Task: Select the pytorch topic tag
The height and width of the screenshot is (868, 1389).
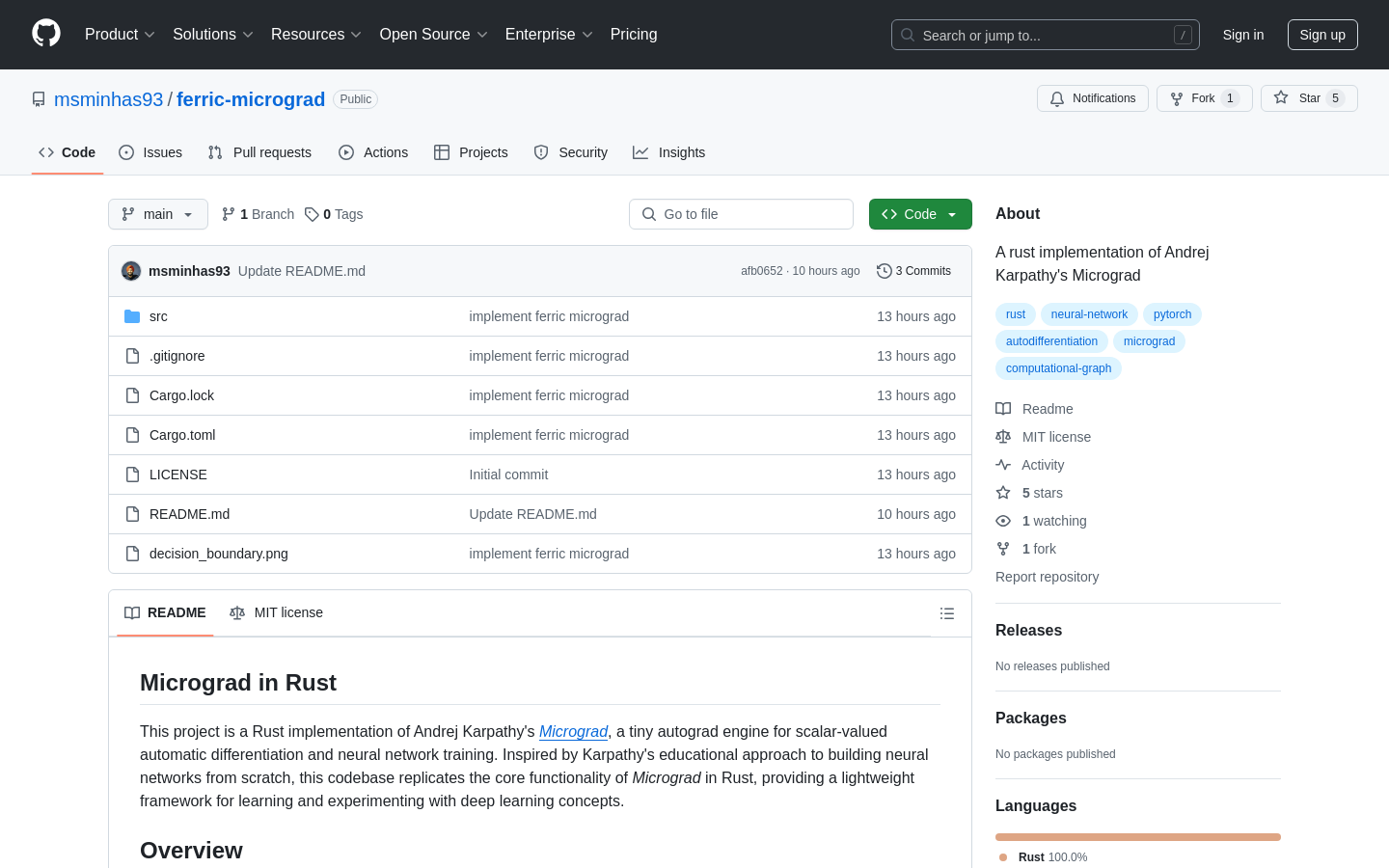Action: click(x=1172, y=314)
